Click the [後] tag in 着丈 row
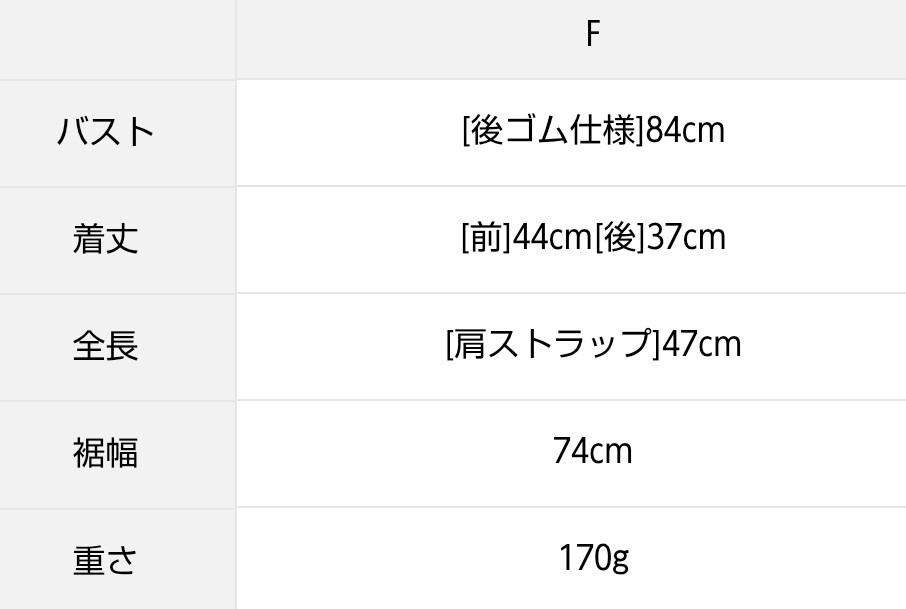This screenshot has height=609, width=906. 620,238
